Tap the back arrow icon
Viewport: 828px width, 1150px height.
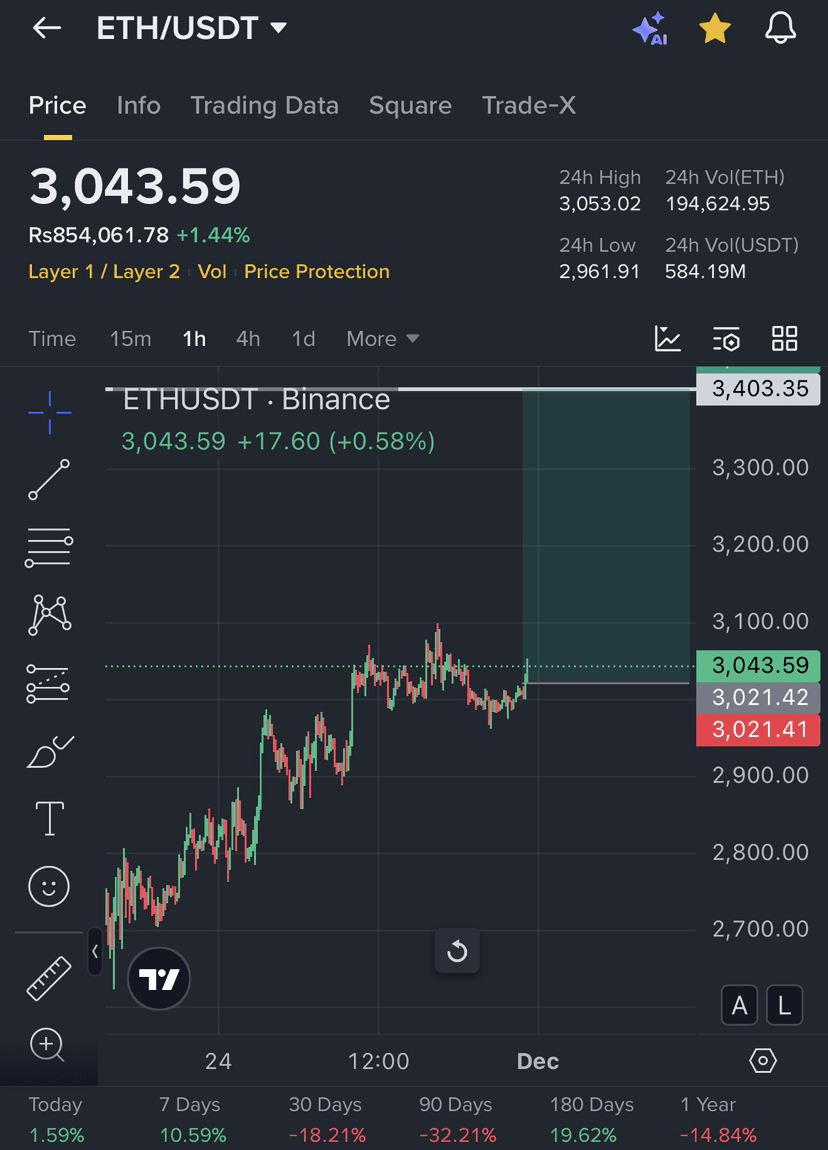pyautogui.click(x=46, y=28)
